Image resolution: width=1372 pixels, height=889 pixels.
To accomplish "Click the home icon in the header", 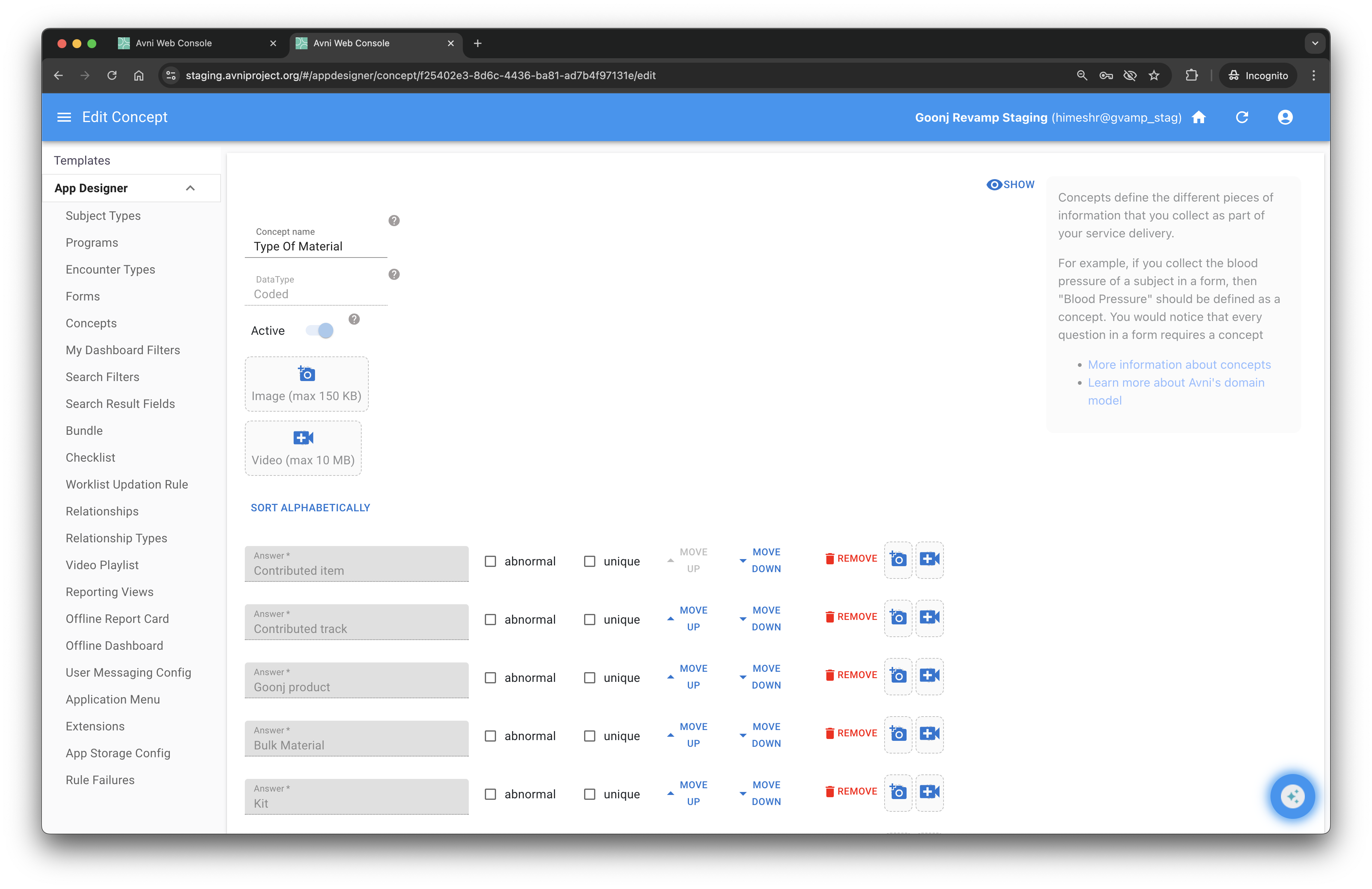I will [x=1199, y=118].
